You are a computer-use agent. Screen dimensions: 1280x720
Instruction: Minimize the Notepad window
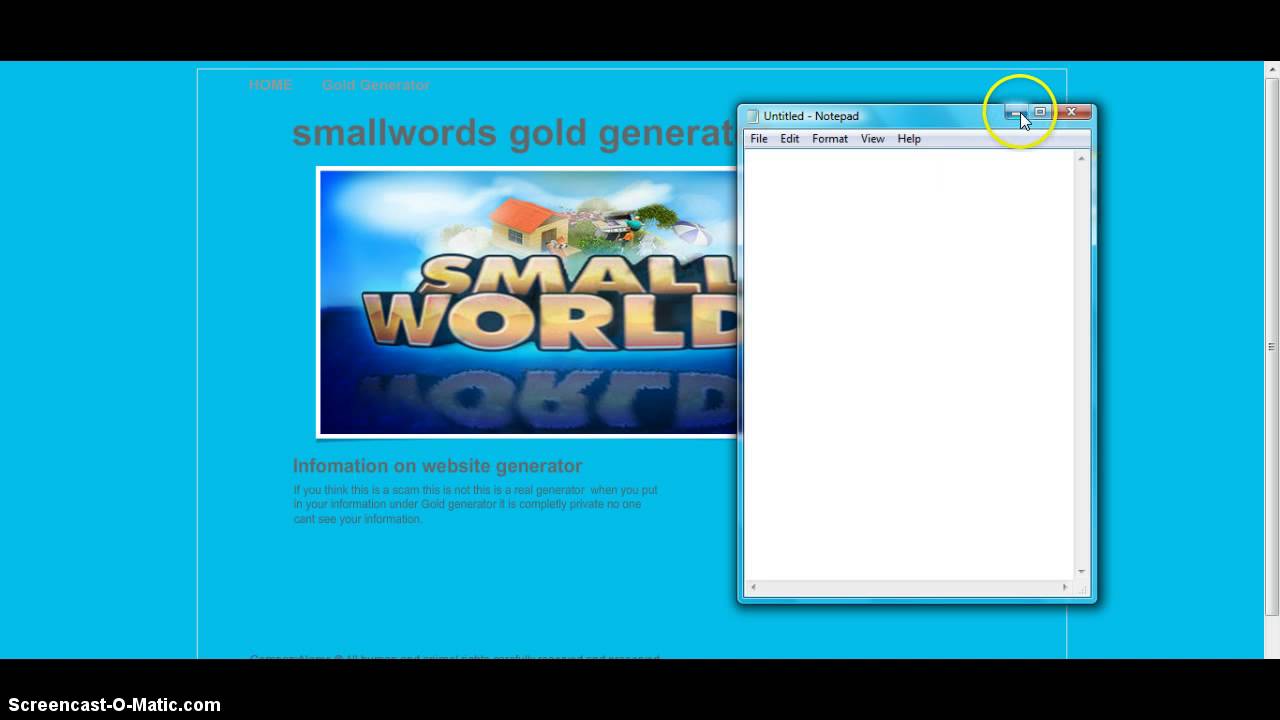pyautogui.click(x=1016, y=112)
